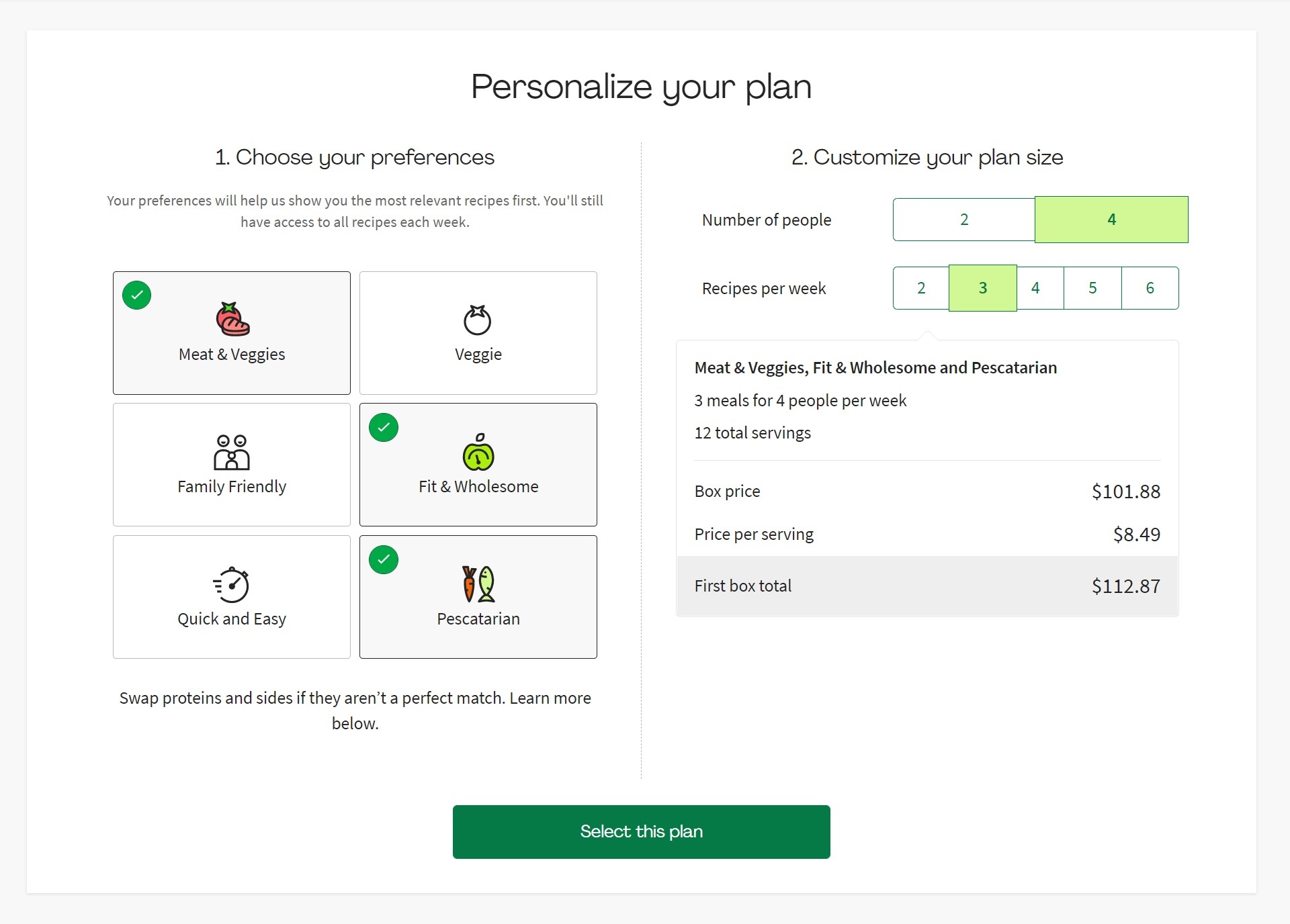
Task: Click Select this plan
Action: tap(641, 831)
